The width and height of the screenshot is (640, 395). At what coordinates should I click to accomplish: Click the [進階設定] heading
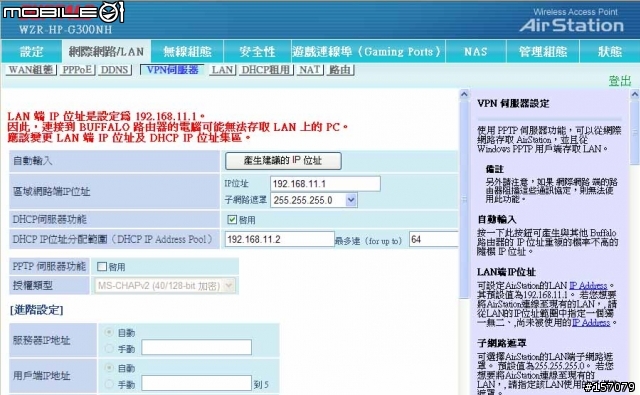pyautogui.click(x=36, y=310)
